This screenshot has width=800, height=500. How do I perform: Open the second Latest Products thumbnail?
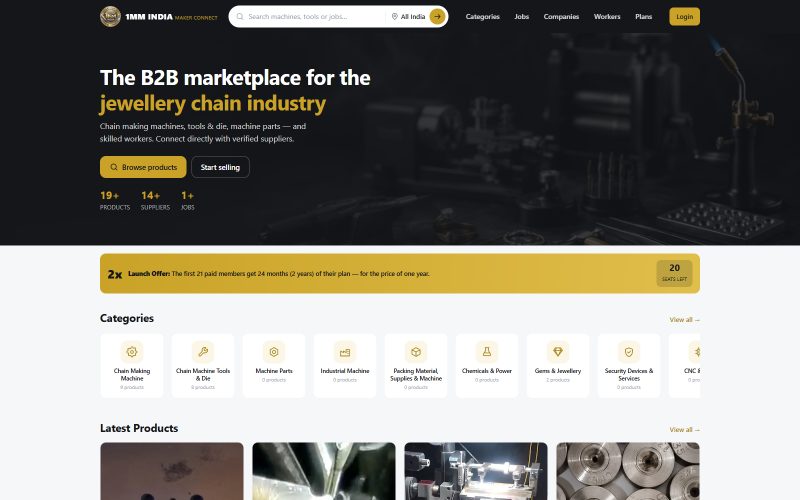coord(324,471)
